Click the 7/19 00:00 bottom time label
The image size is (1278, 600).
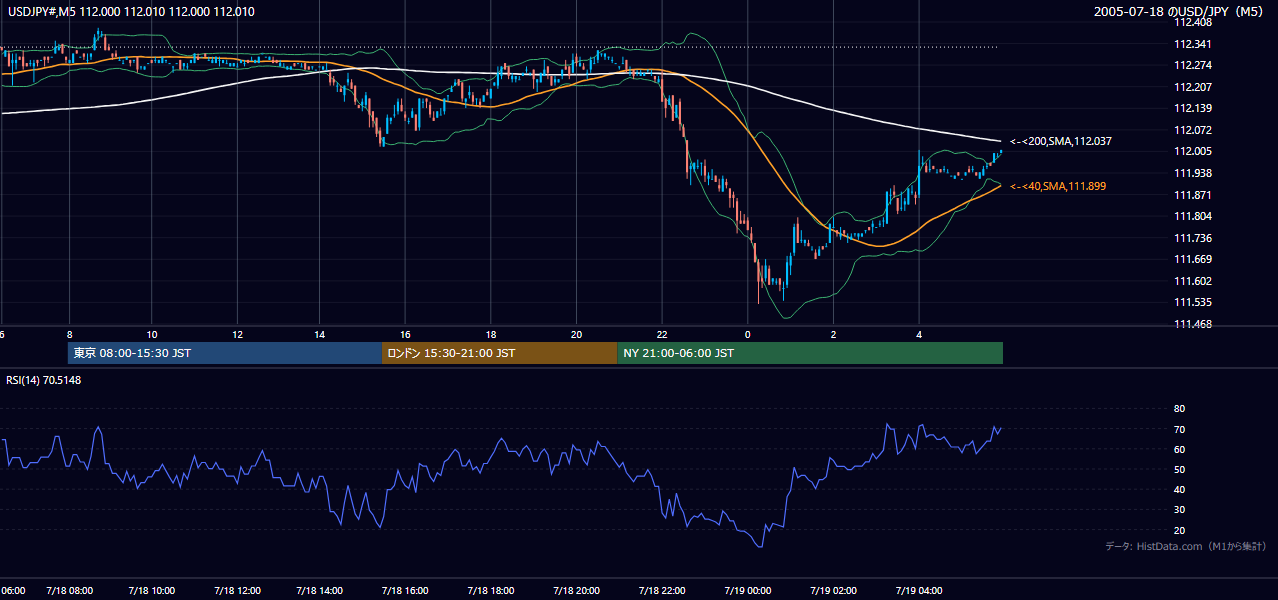click(747, 590)
